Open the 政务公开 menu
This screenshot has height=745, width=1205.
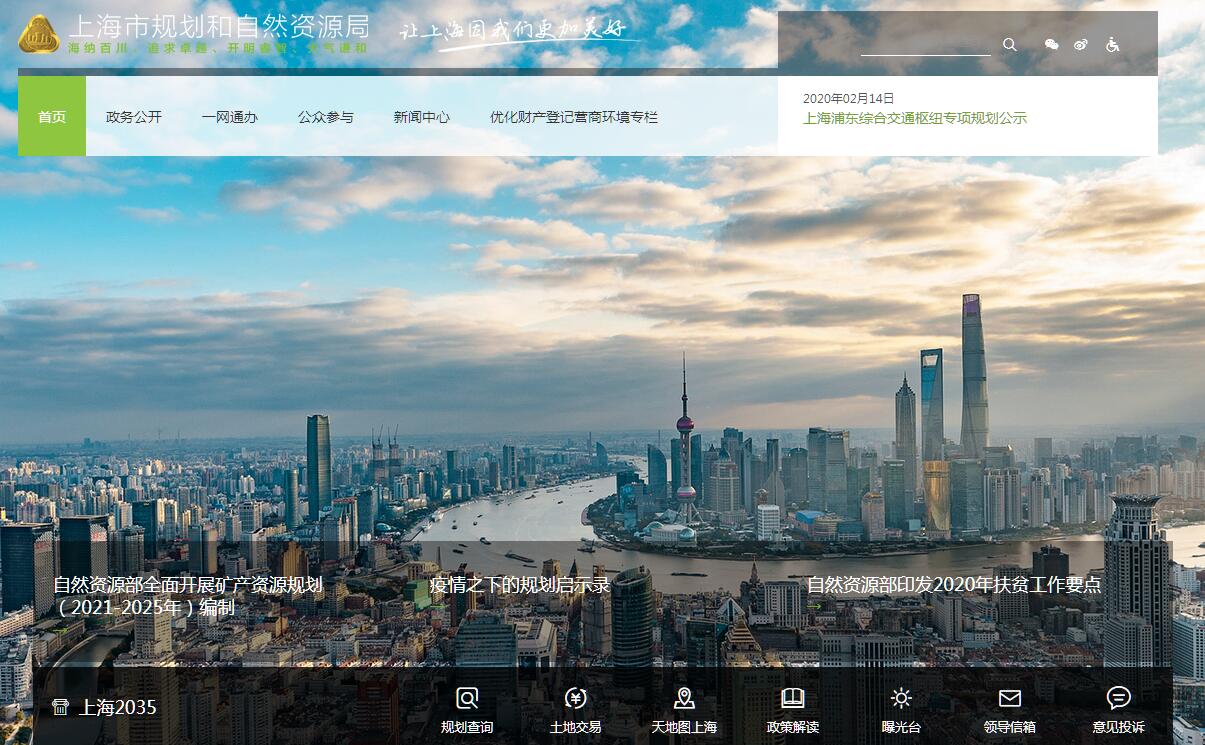pyautogui.click(x=134, y=117)
